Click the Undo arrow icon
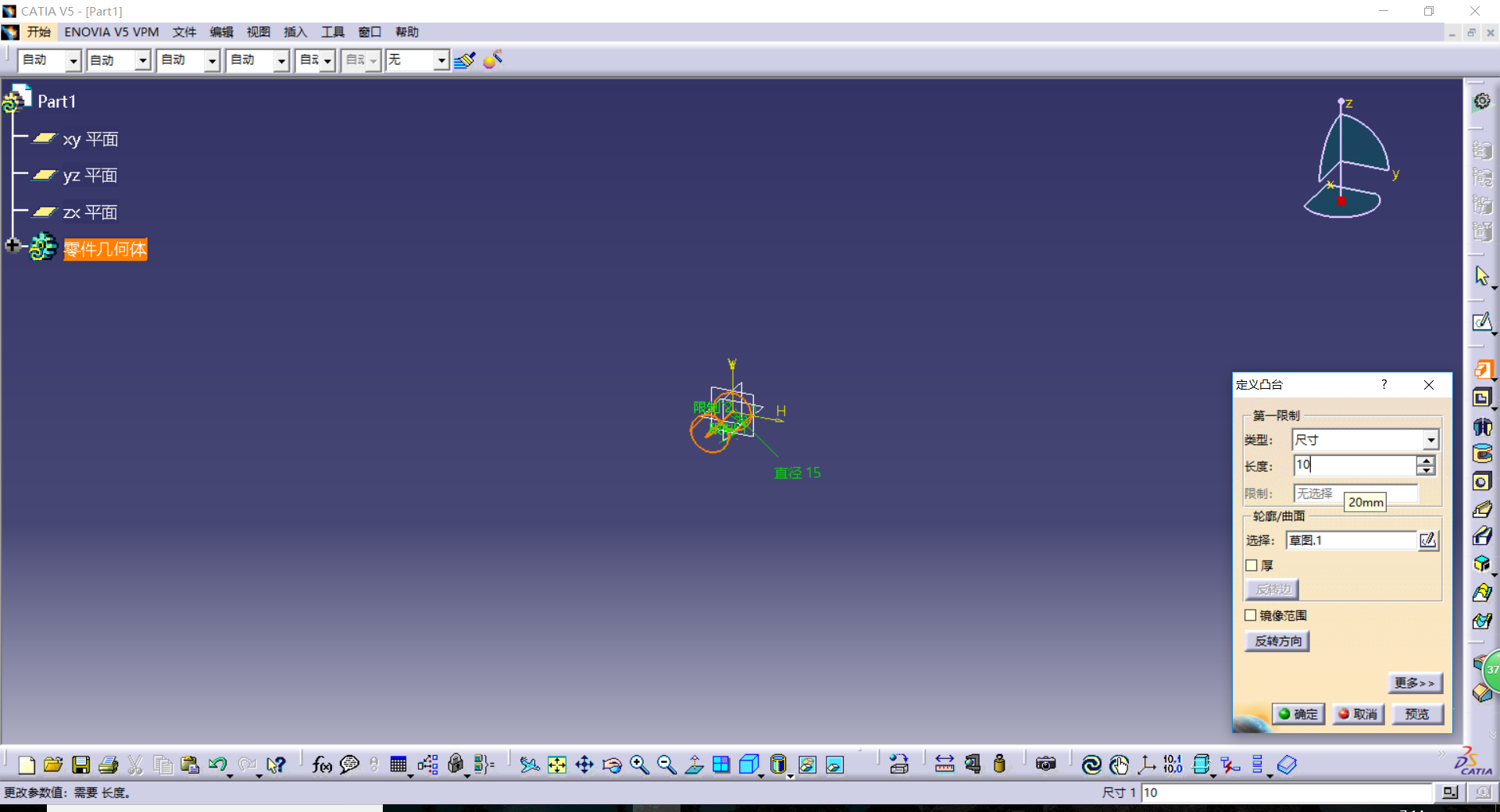 217,765
